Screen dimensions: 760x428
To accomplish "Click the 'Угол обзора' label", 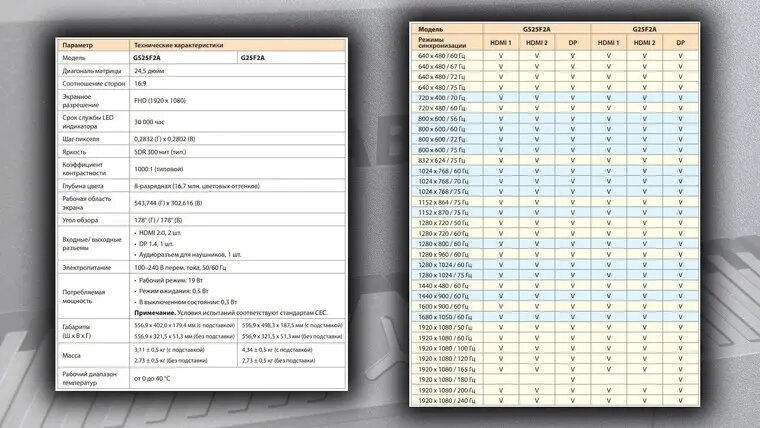I will [80, 220].
